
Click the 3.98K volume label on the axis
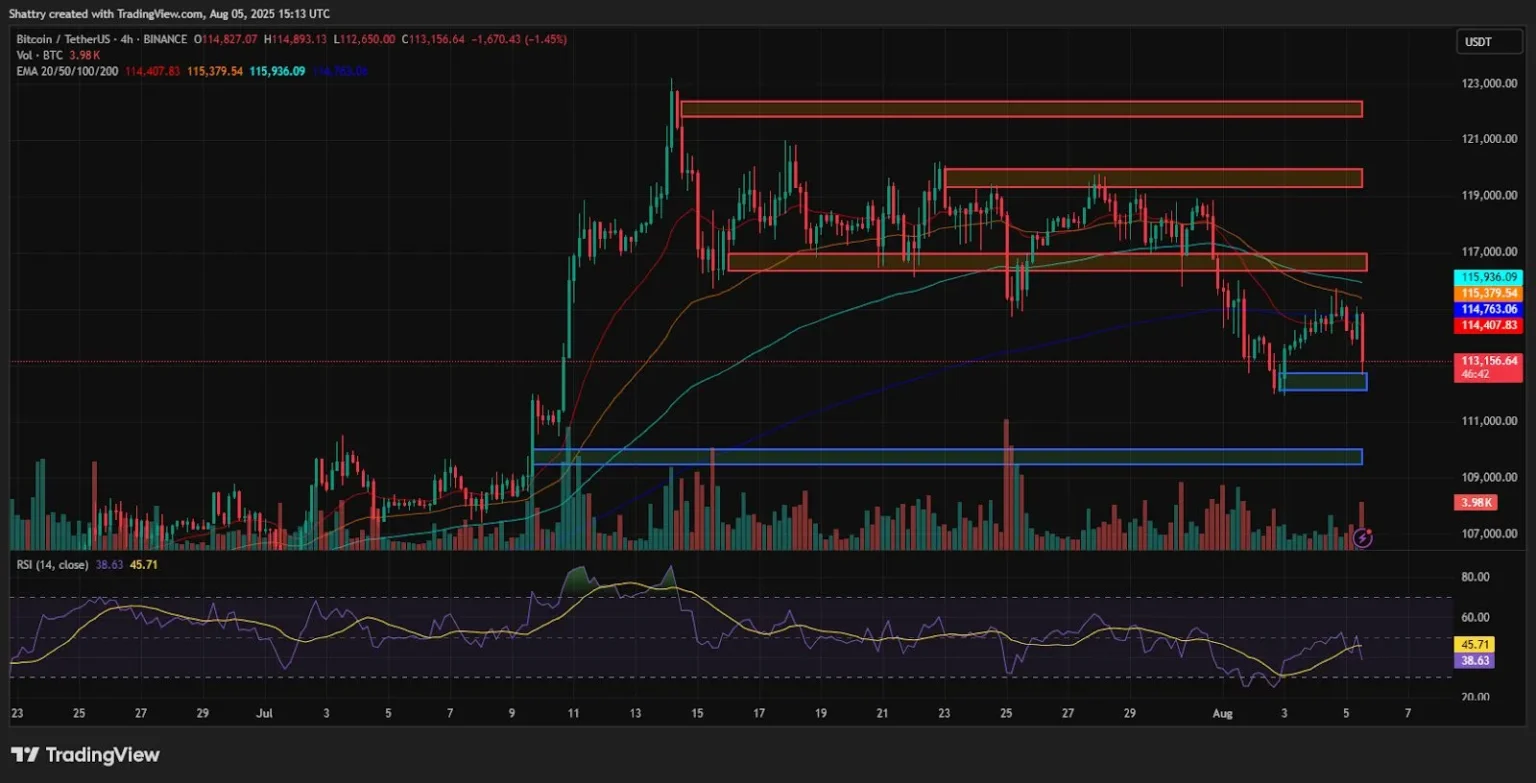pyautogui.click(x=1476, y=503)
